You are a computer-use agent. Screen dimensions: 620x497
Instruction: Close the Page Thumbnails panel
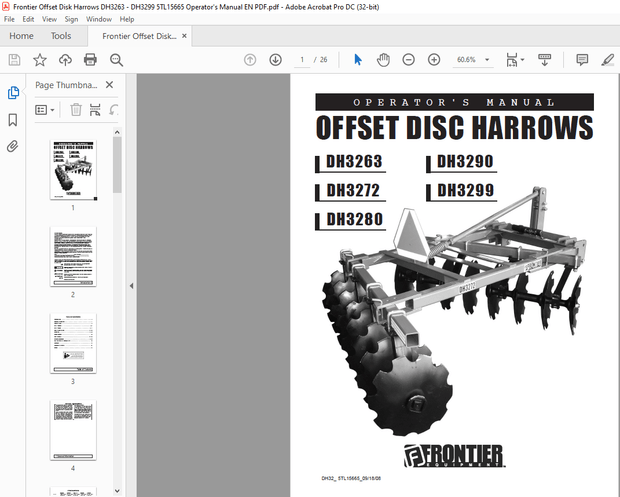coord(110,85)
